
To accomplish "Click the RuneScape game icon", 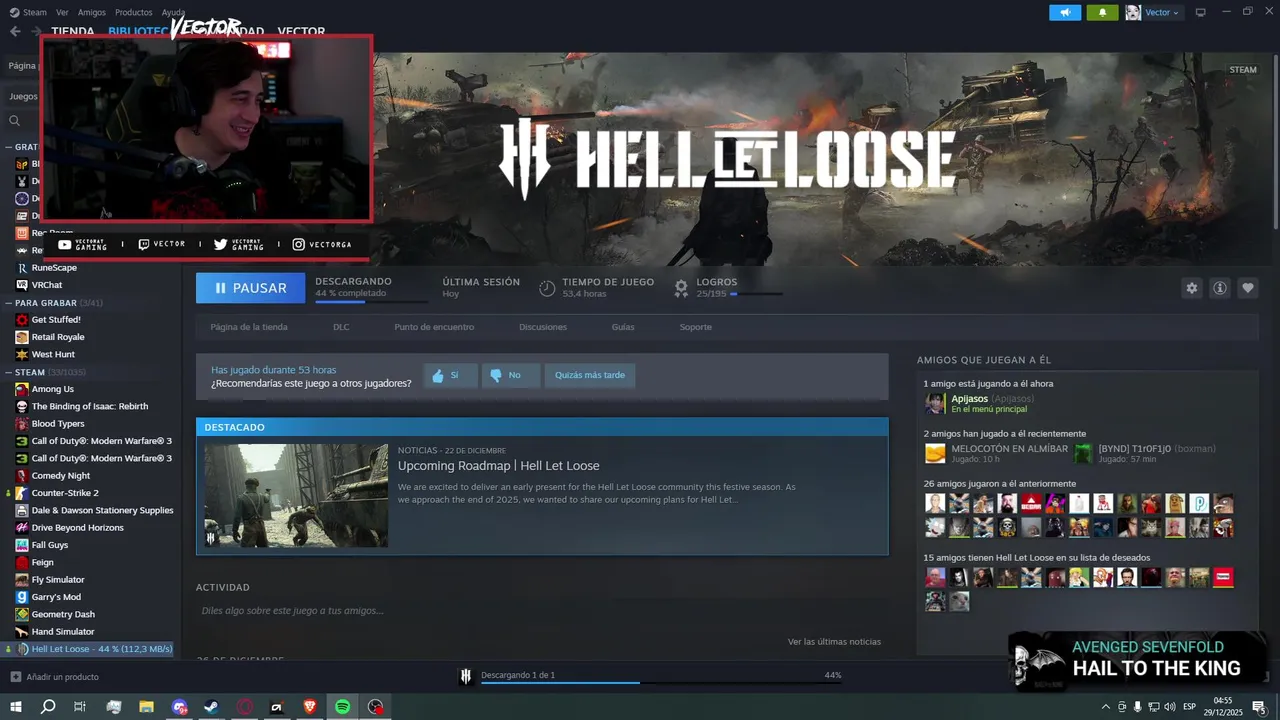I will click(22, 268).
